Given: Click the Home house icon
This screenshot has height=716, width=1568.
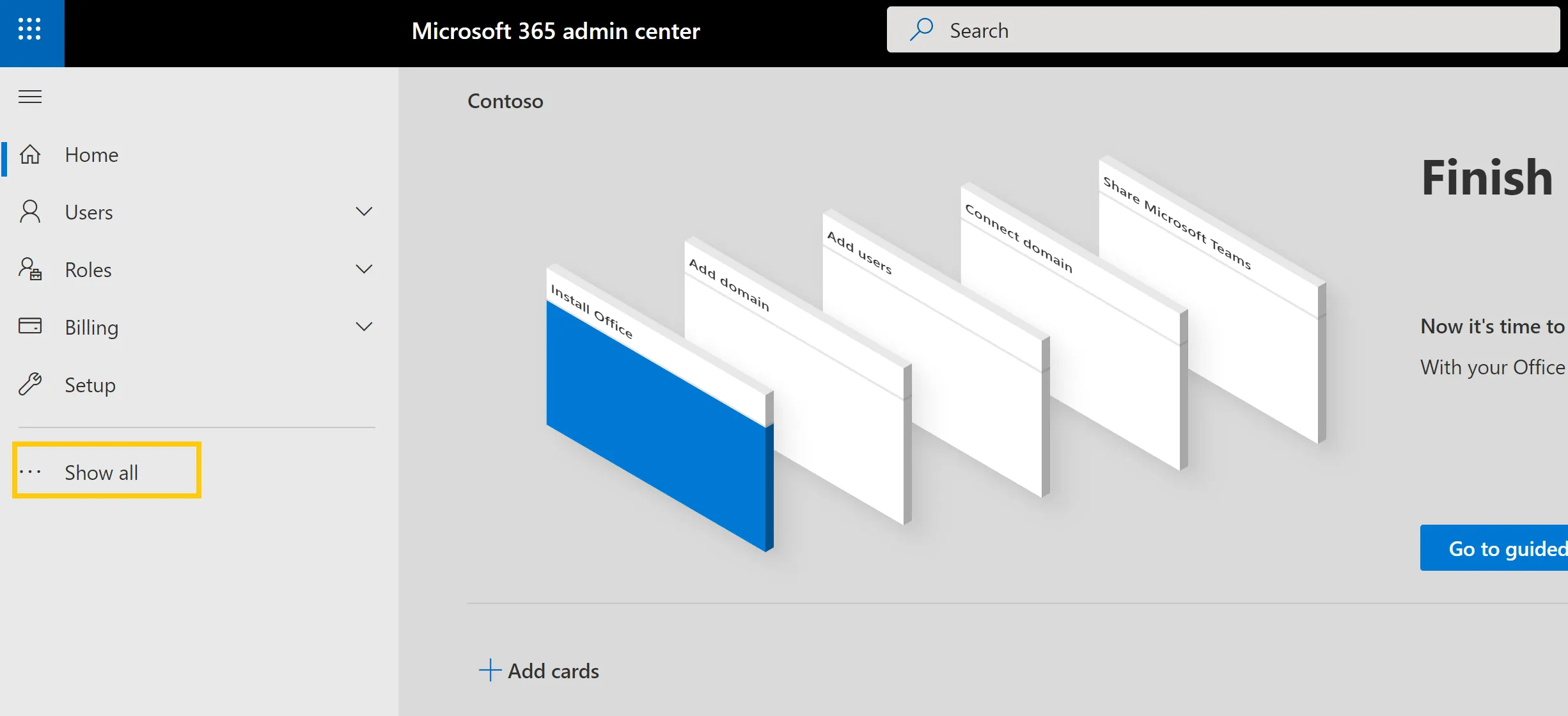Looking at the screenshot, I should [x=30, y=154].
